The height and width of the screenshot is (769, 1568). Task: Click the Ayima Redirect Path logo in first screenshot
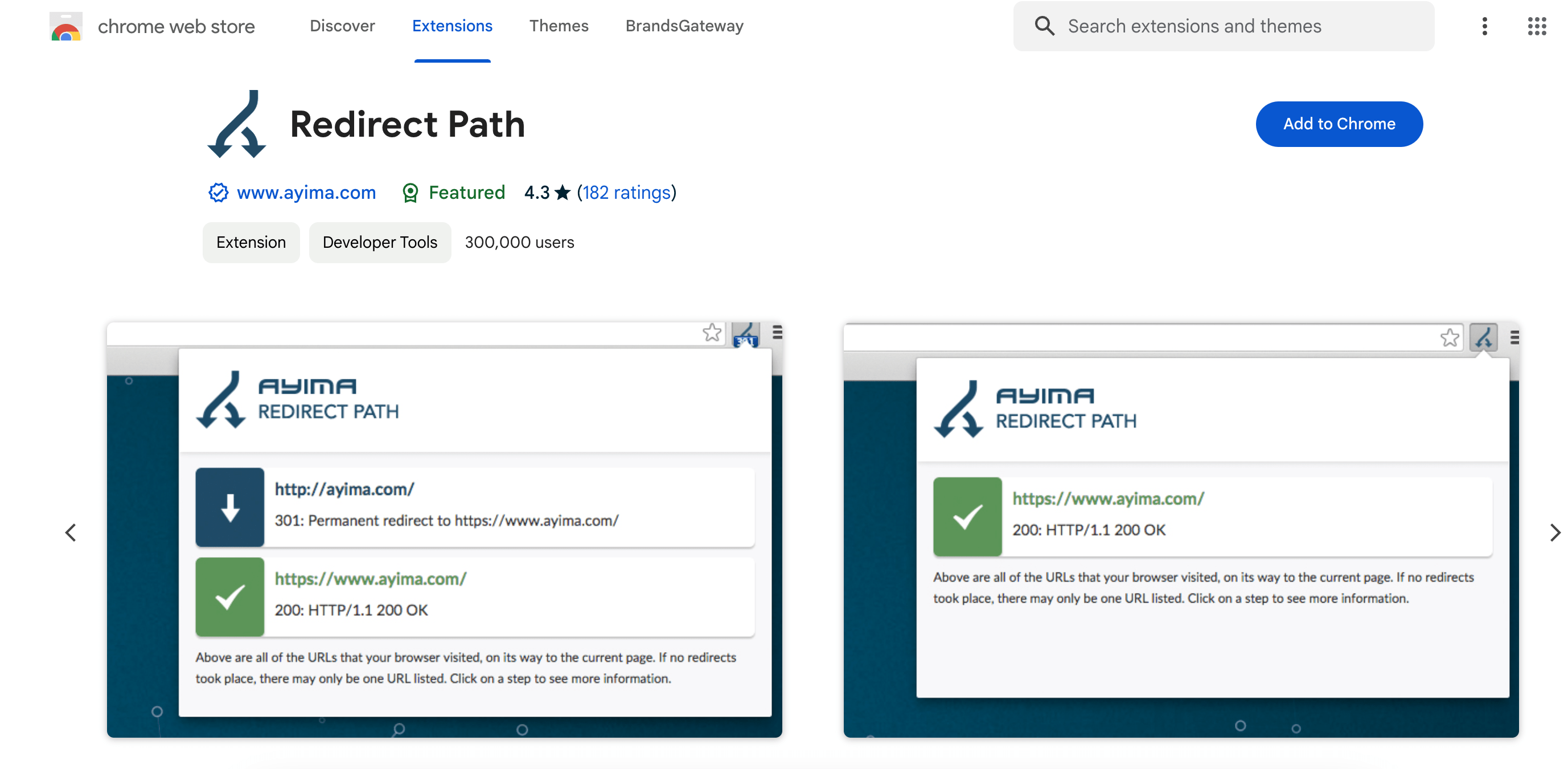[297, 399]
